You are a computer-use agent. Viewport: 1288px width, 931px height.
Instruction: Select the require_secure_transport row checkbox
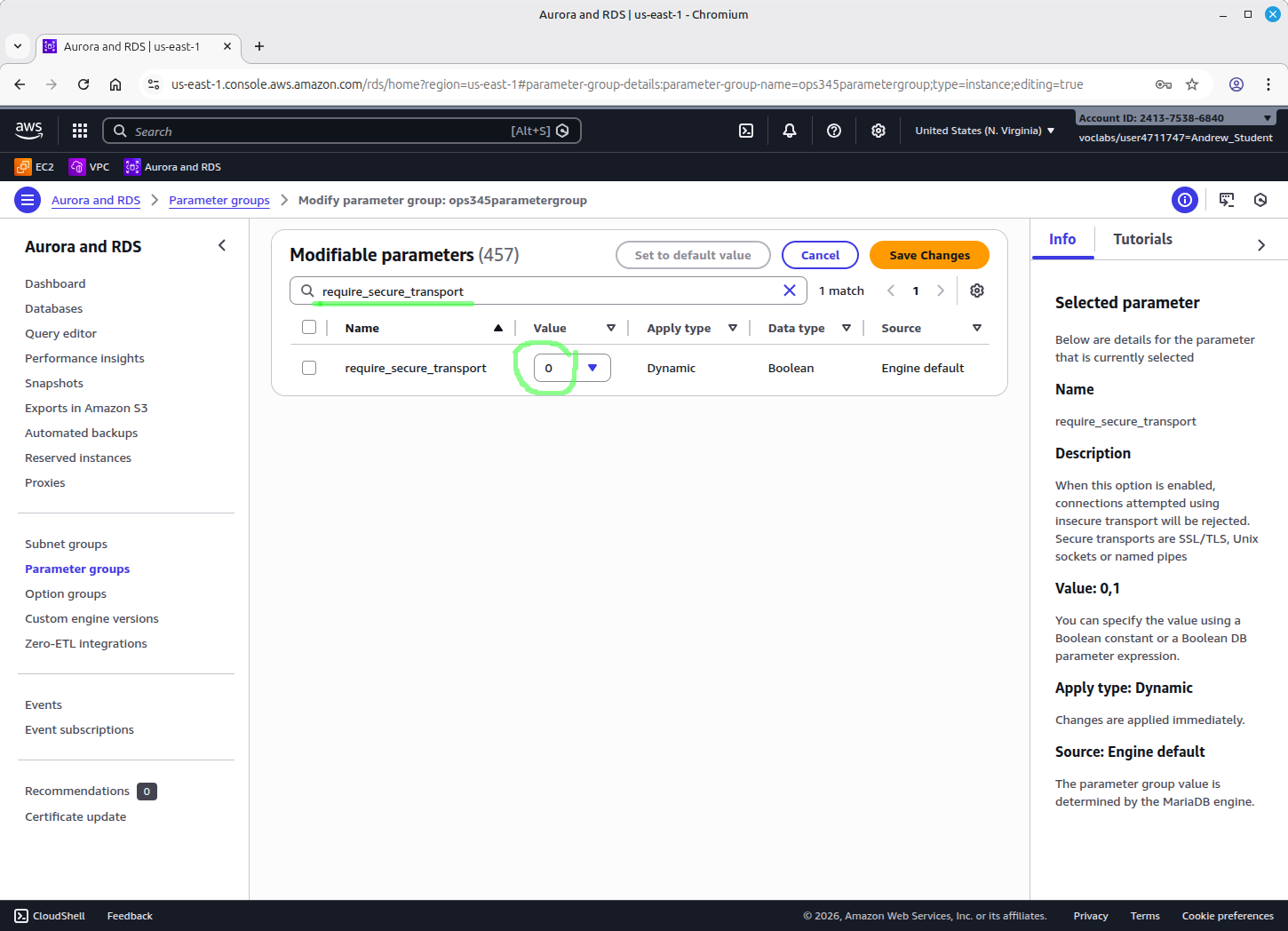click(309, 368)
